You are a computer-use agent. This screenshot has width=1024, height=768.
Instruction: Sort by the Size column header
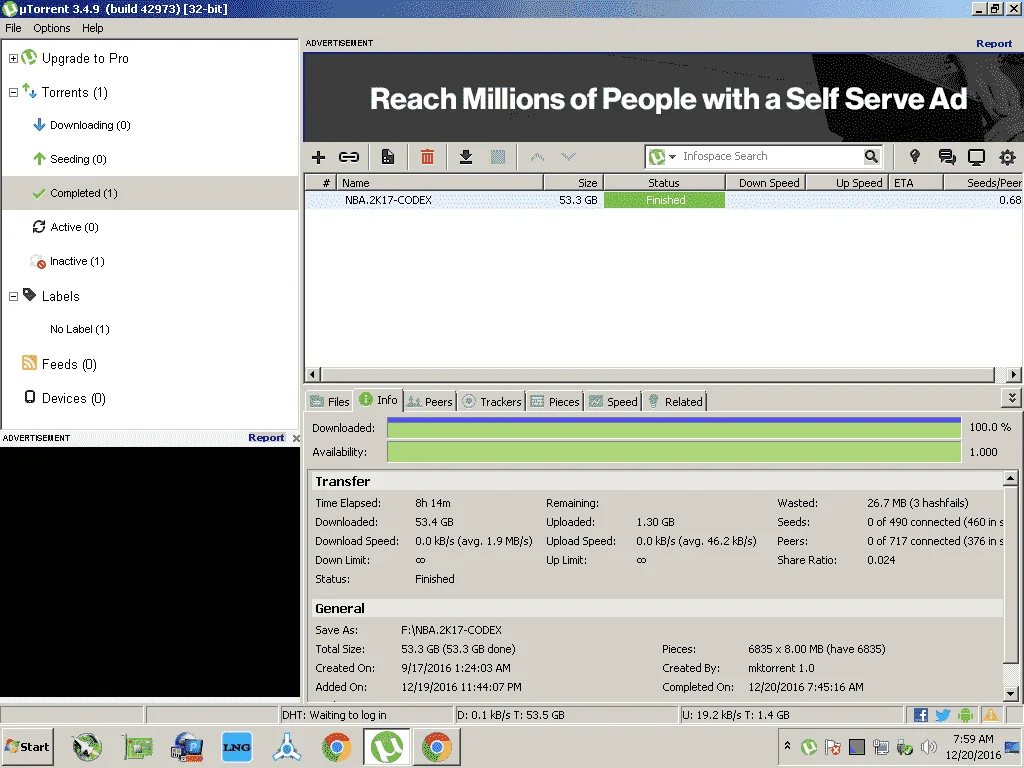(x=573, y=183)
